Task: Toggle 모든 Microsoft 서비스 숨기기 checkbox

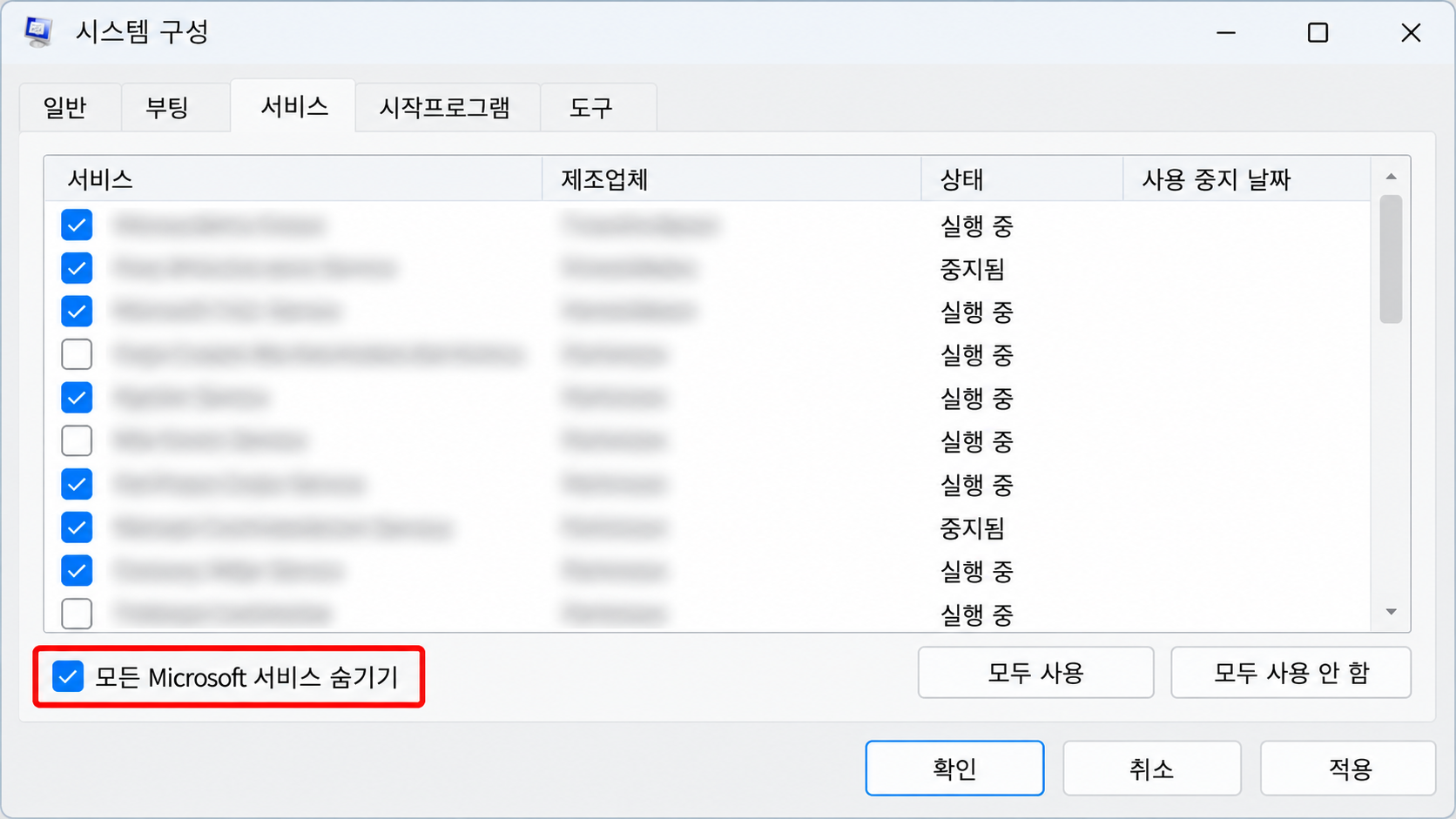Action: [x=68, y=676]
